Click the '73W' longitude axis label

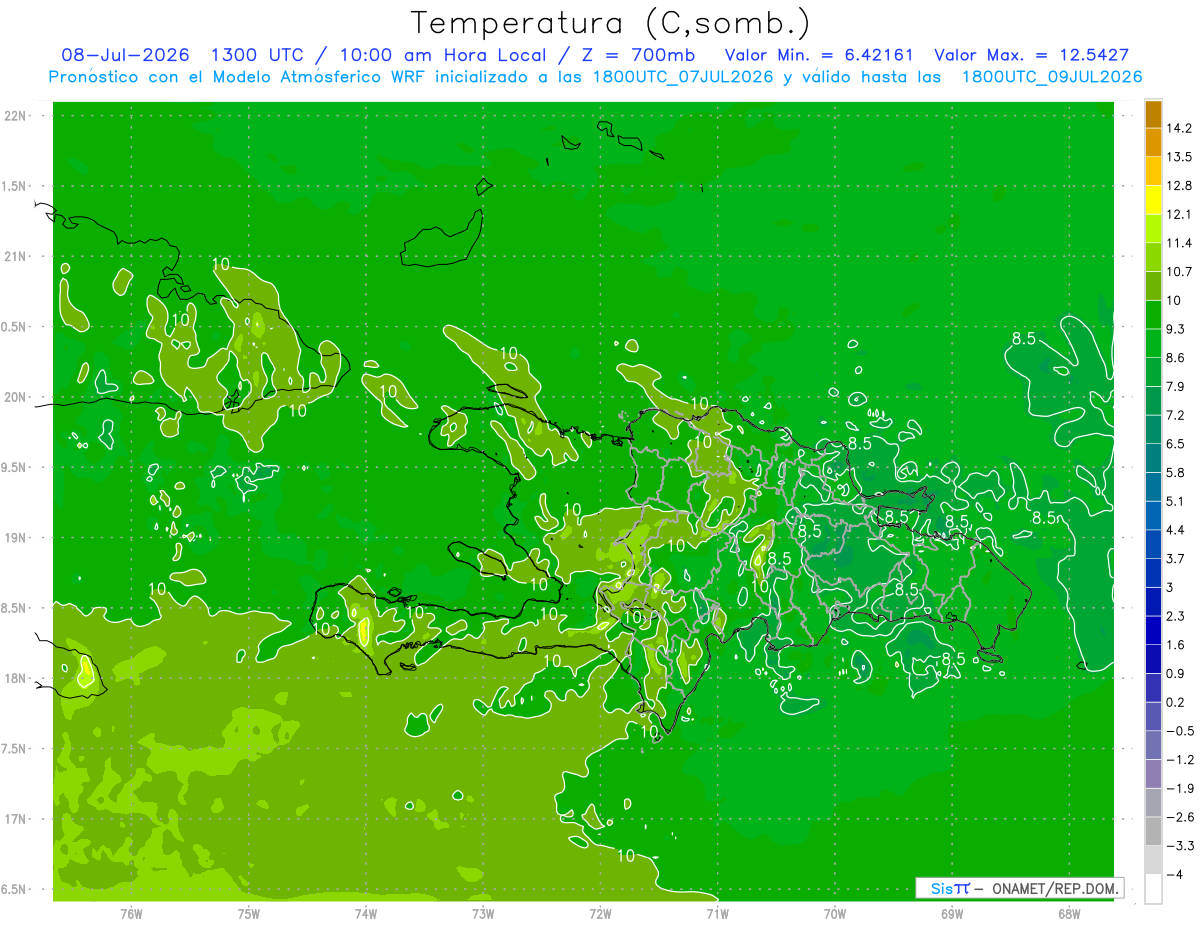[x=483, y=914]
